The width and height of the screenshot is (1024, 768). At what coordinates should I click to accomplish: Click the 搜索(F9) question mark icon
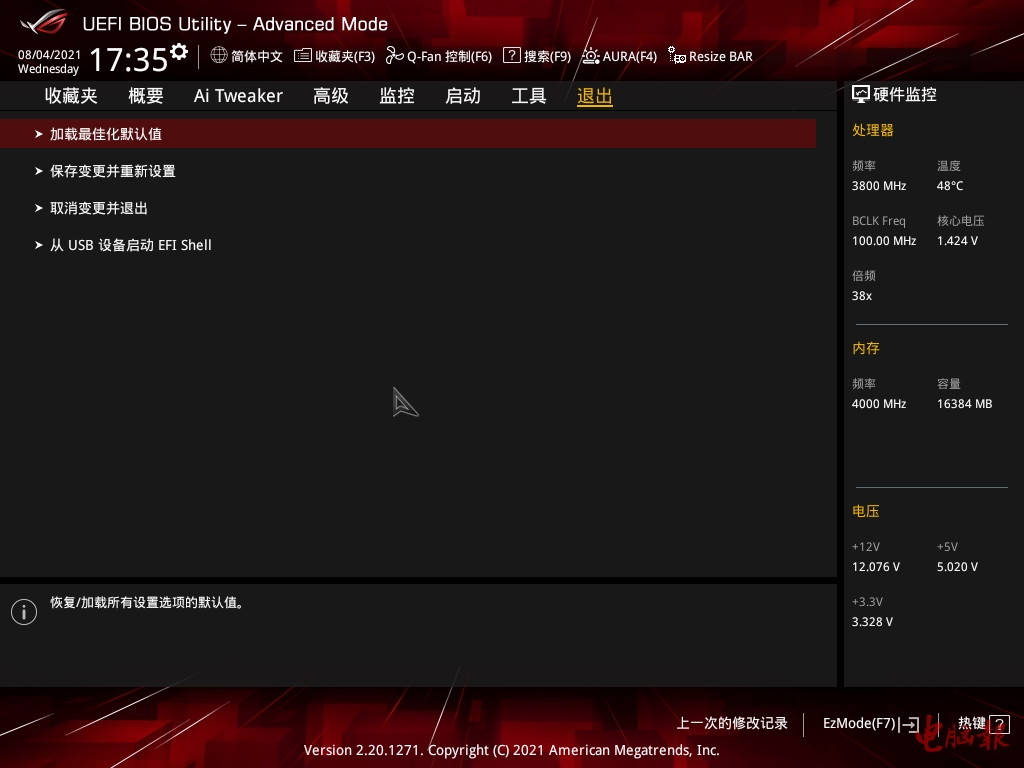pos(512,56)
